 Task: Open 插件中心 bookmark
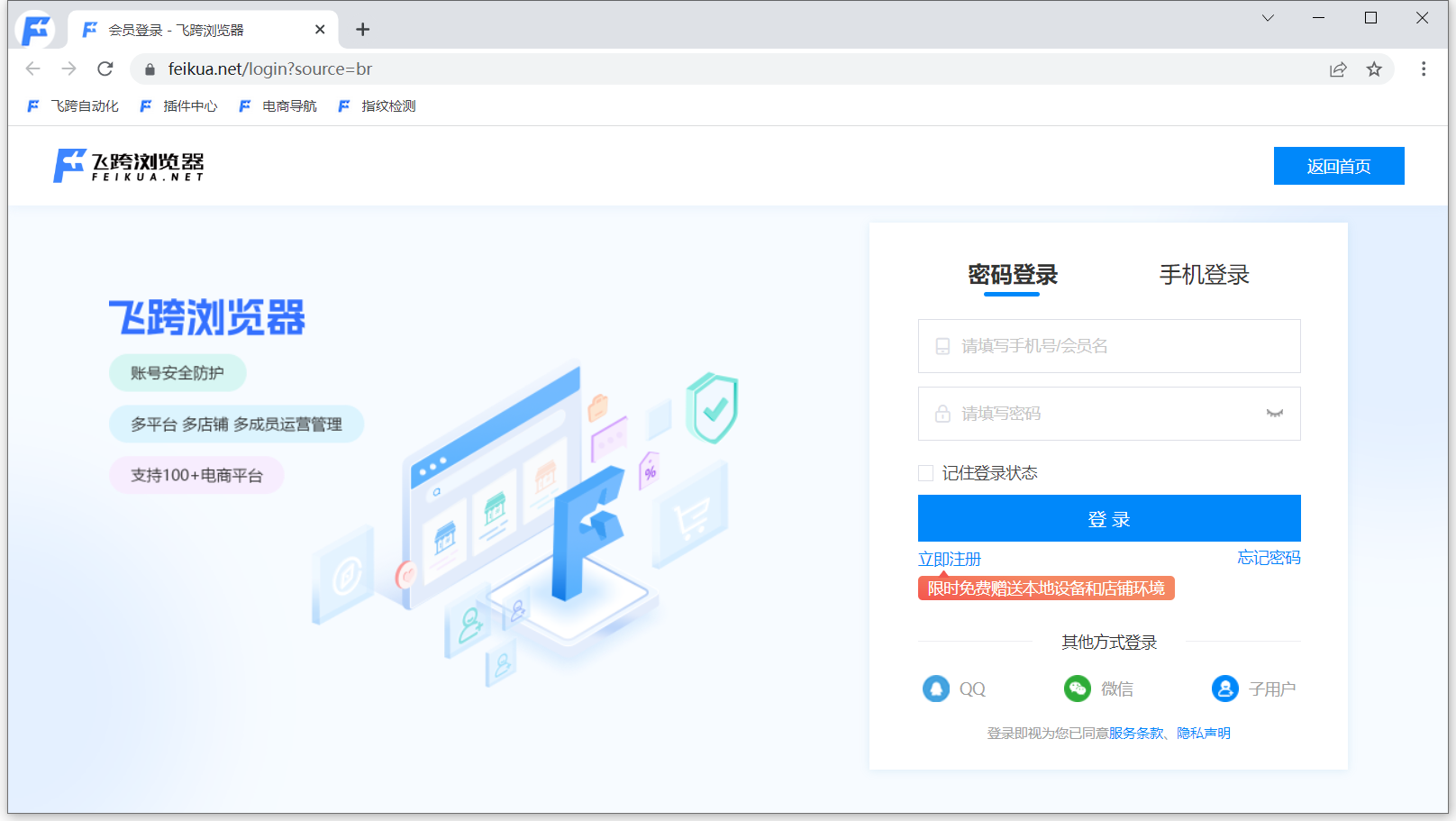pyautogui.click(x=178, y=106)
